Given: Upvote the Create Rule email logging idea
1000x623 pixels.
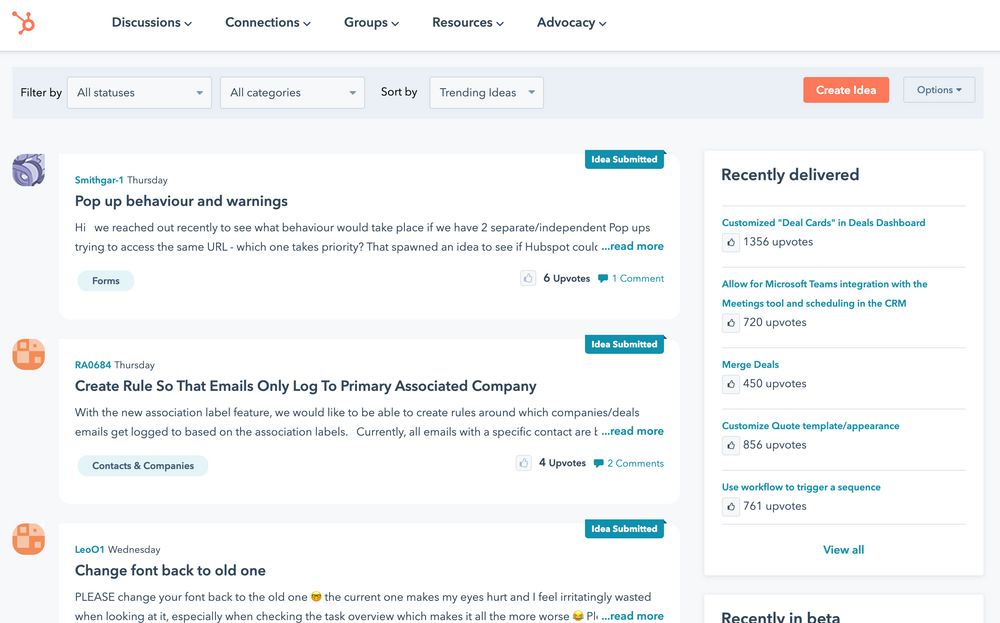Looking at the screenshot, I should coord(523,463).
